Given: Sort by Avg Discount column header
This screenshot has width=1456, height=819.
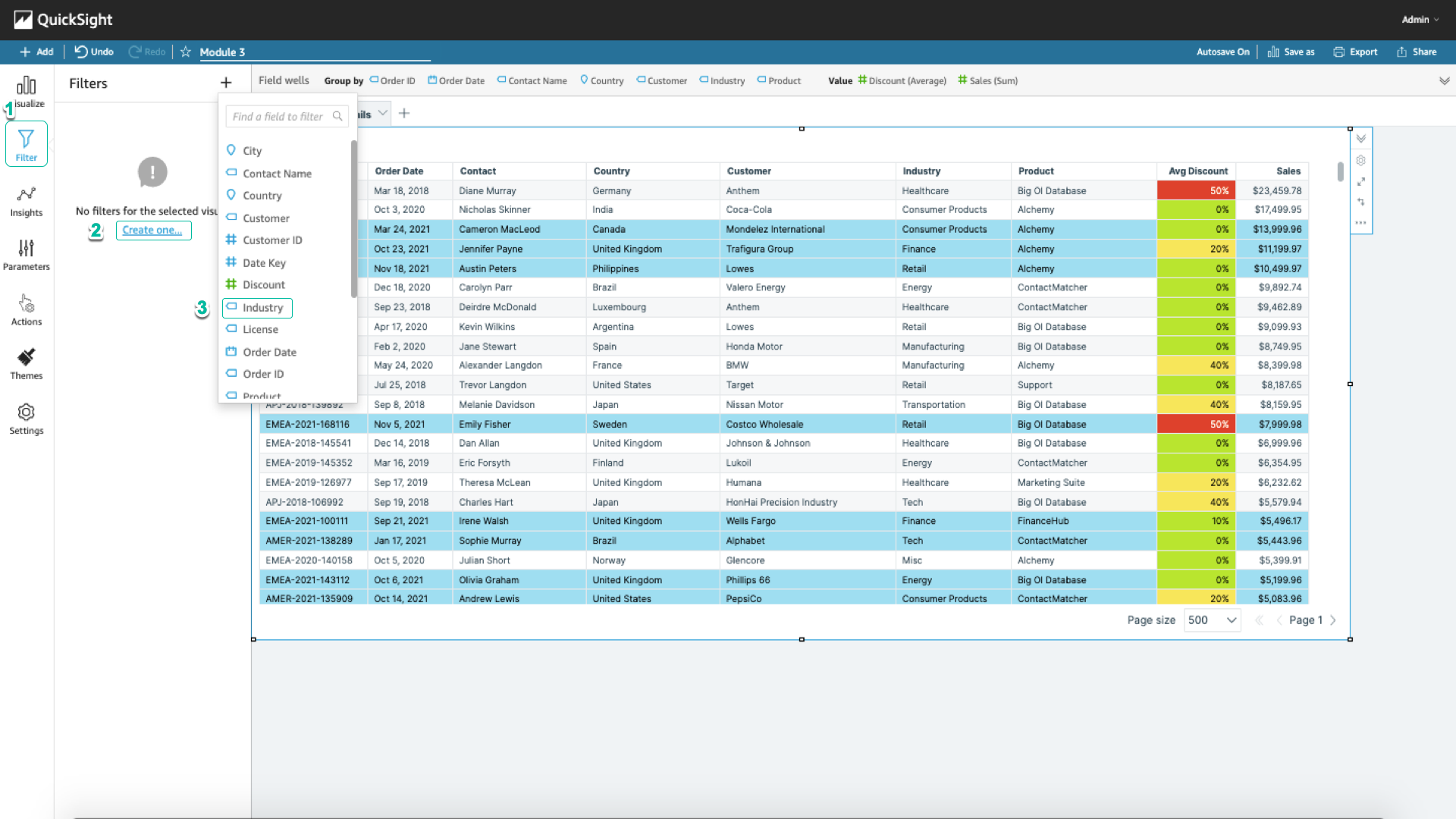Looking at the screenshot, I should (1197, 171).
